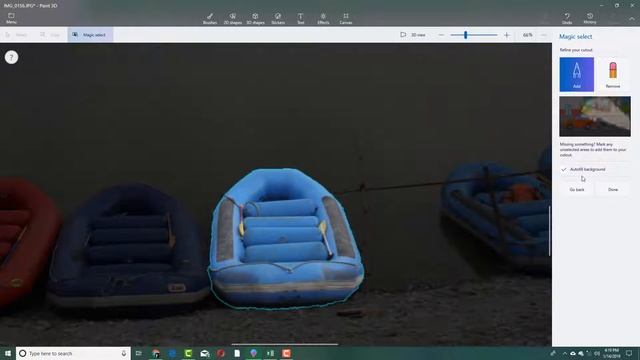The image size is (640, 360).
Task: Select the Remove eraser tool
Action: pyautogui.click(x=613, y=74)
